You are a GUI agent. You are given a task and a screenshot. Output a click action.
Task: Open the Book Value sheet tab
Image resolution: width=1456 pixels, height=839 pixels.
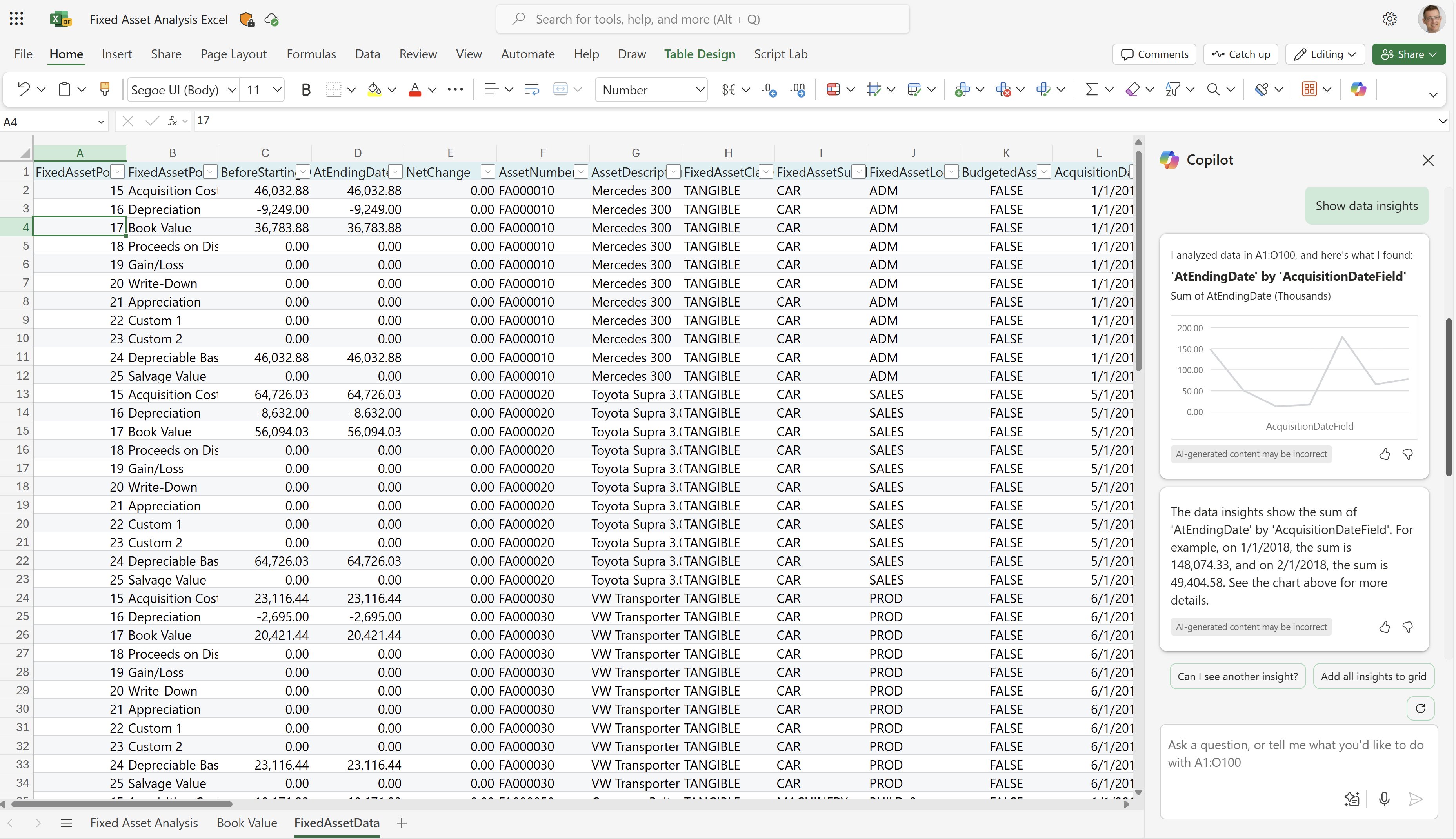247,823
